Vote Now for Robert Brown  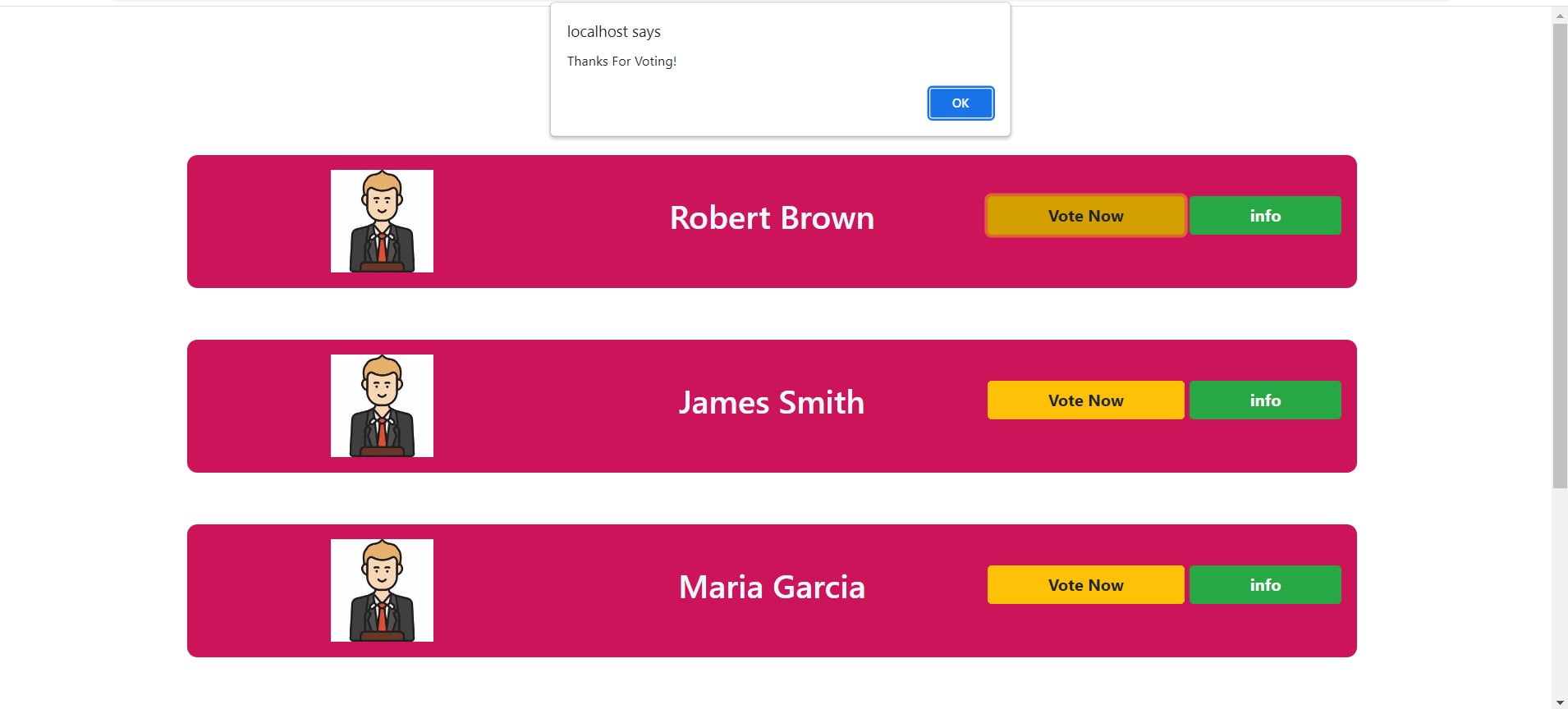coord(1085,216)
